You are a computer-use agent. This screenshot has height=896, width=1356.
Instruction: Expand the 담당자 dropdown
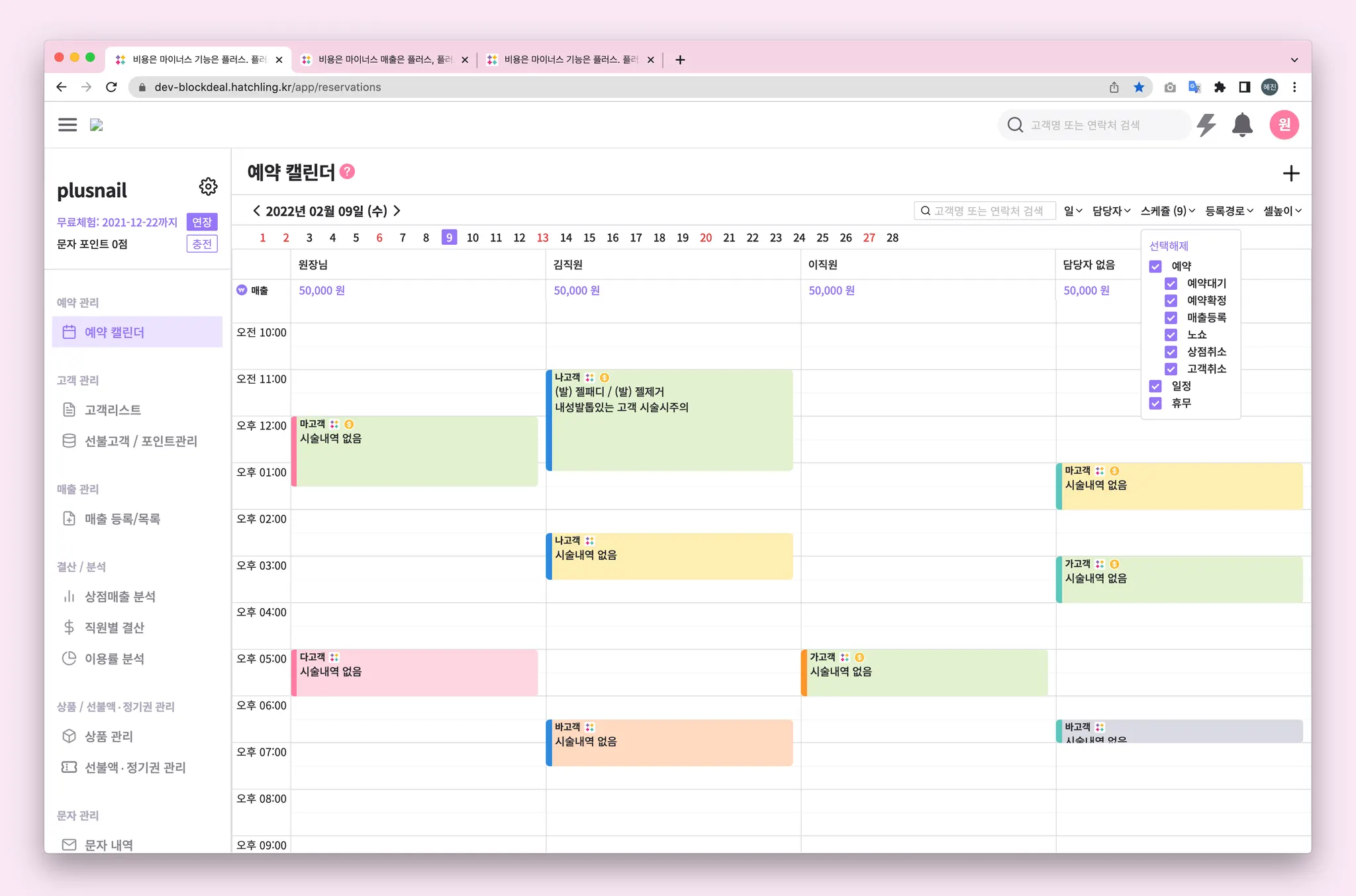1111,211
